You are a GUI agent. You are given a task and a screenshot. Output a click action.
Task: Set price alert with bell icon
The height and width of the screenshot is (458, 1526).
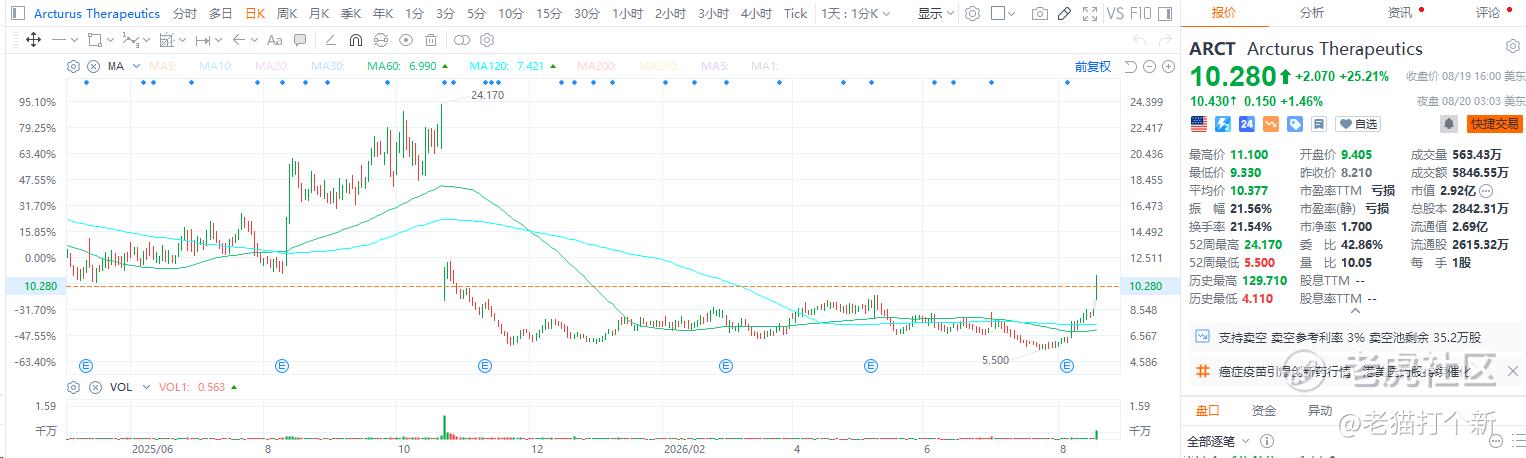1448,124
